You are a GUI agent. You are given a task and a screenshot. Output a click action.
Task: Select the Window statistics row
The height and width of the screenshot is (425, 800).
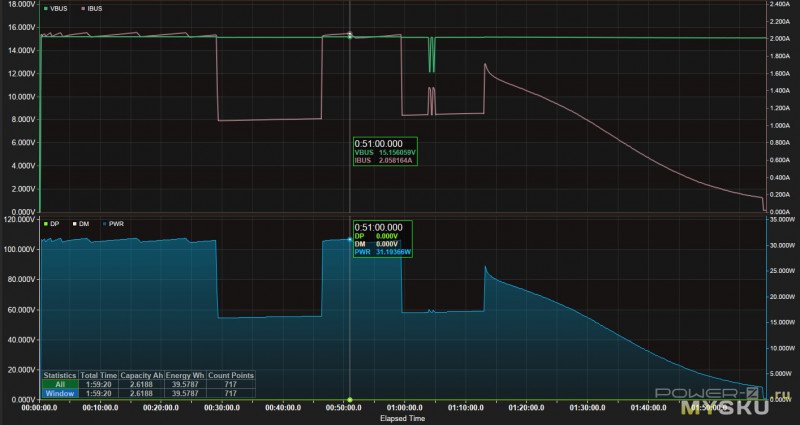[58, 394]
